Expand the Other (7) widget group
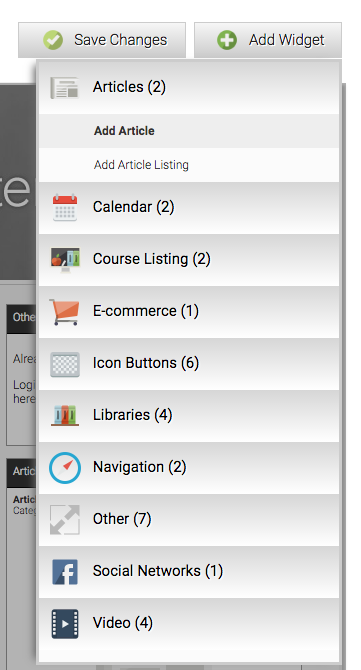The height and width of the screenshot is (670, 361). click(189, 520)
